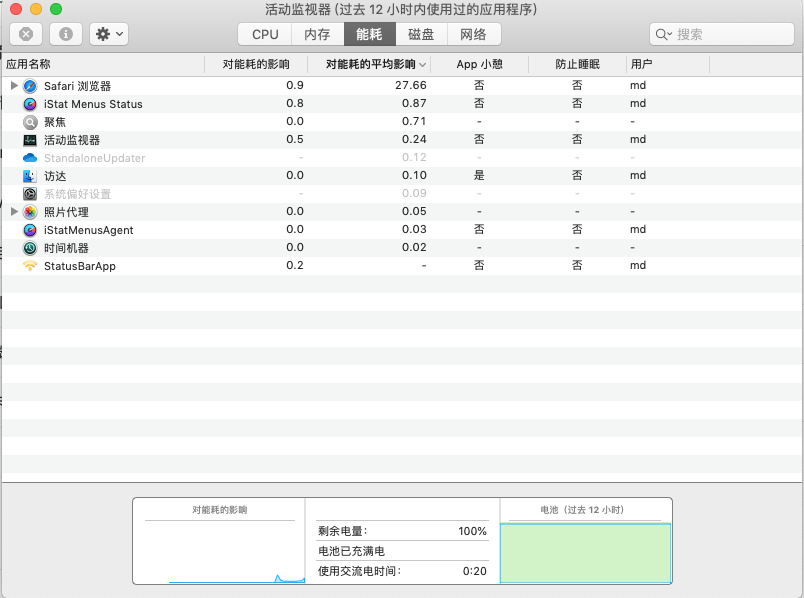Select the 网络 tab
The image size is (804, 598).
click(474, 34)
